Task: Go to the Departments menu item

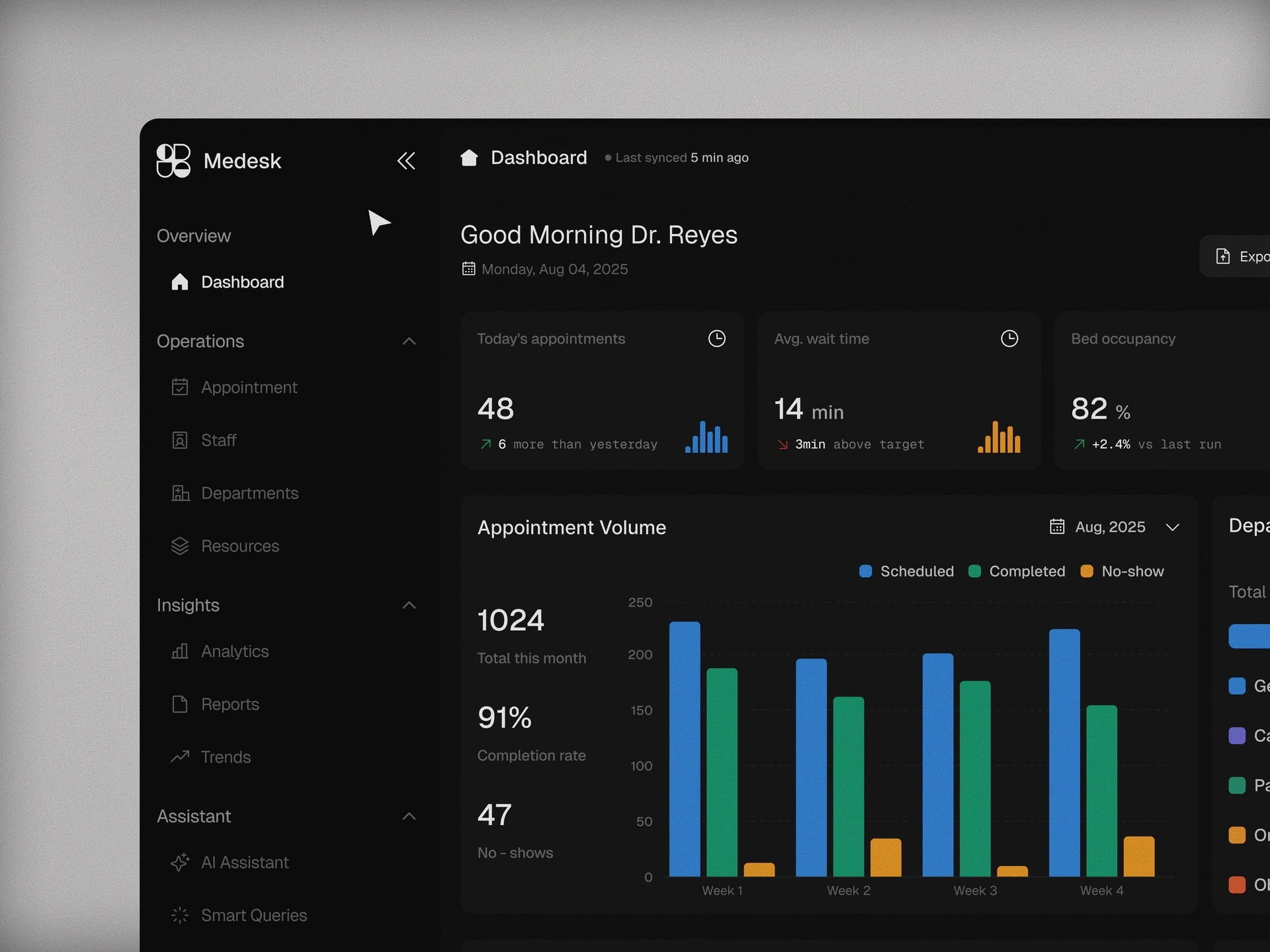Action: 235,493
